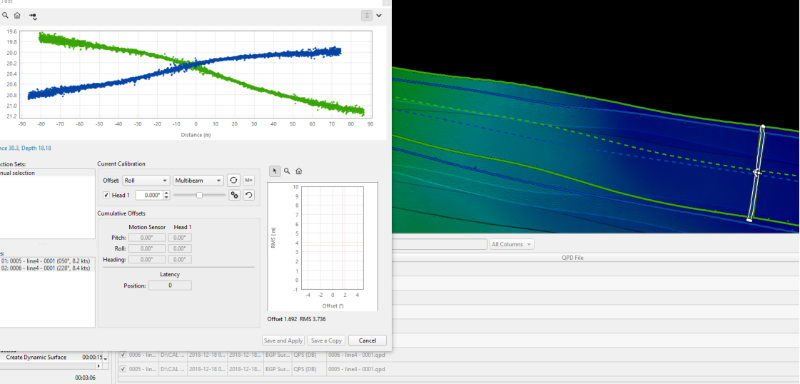Select the zoom magnifier tool above profile plot

coord(5,15)
